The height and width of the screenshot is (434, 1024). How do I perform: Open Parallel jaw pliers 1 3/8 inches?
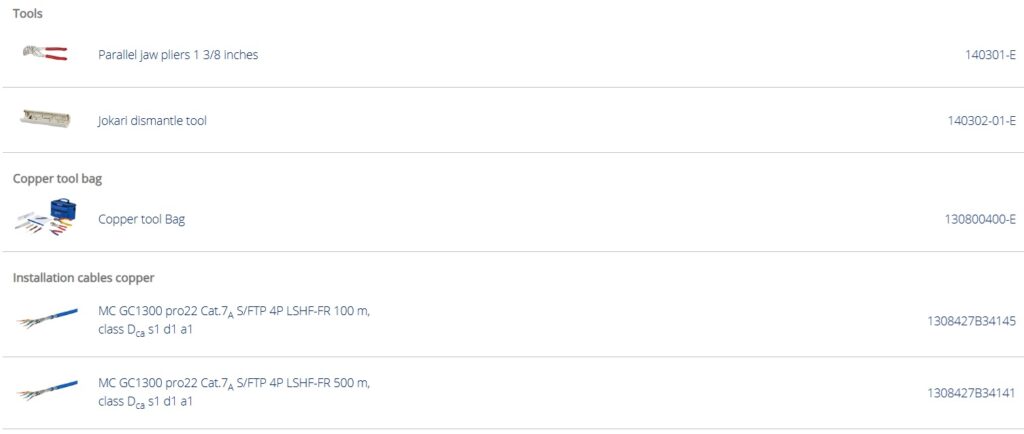click(178, 55)
